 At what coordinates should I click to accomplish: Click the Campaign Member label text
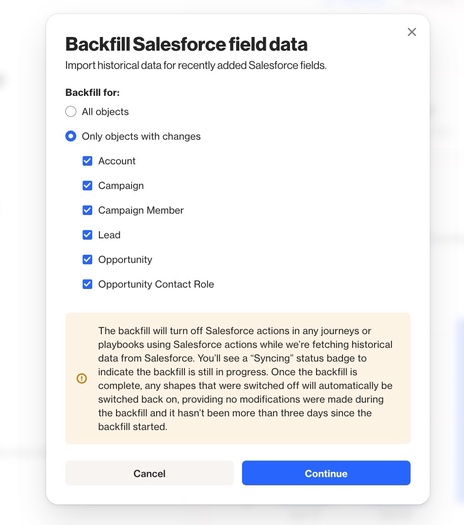tap(141, 210)
